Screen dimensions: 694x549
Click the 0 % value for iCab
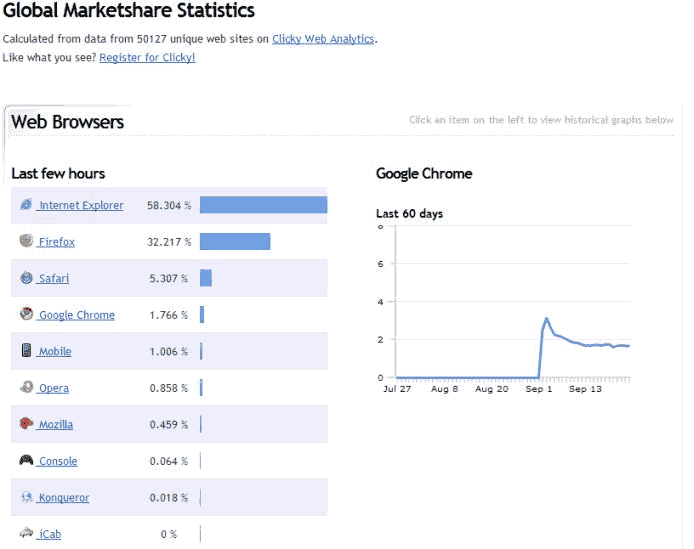click(x=169, y=534)
